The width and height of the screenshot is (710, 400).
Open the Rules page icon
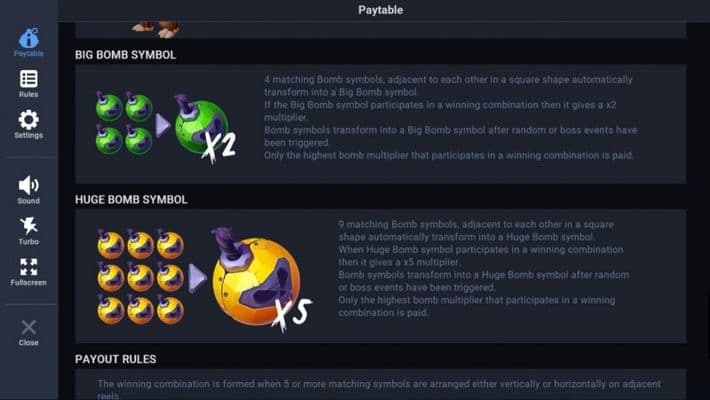point(29,83)
